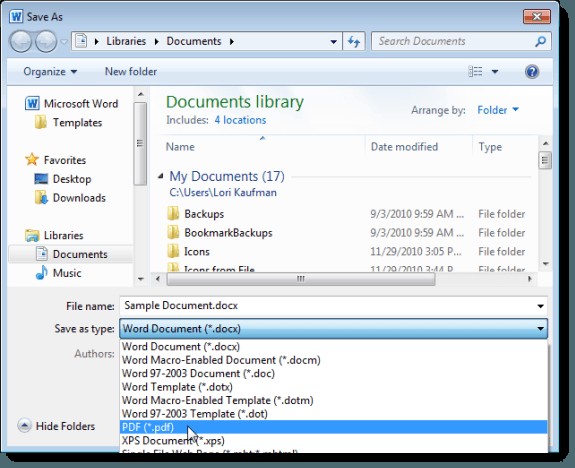575x468 pixels.
Task: Choose PDF (*.pdf) file type
Action: click(x=333, y=427)
